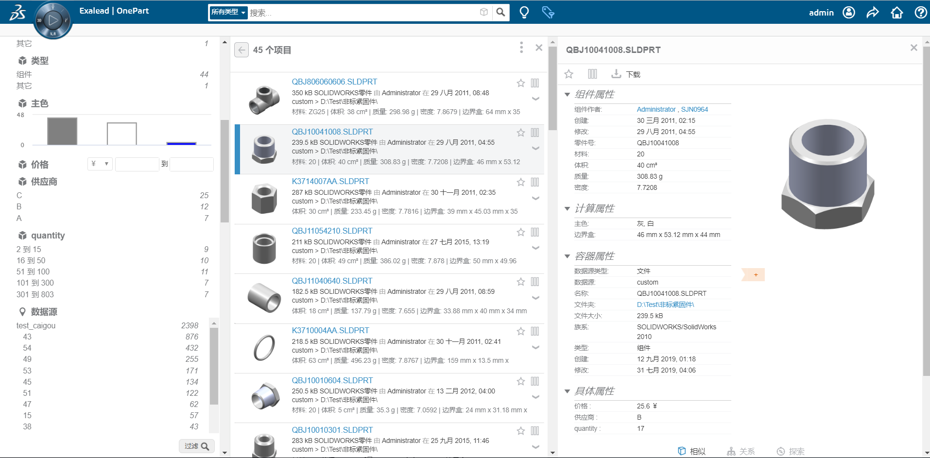Open the results list three-dot menu

coord(521,48)
